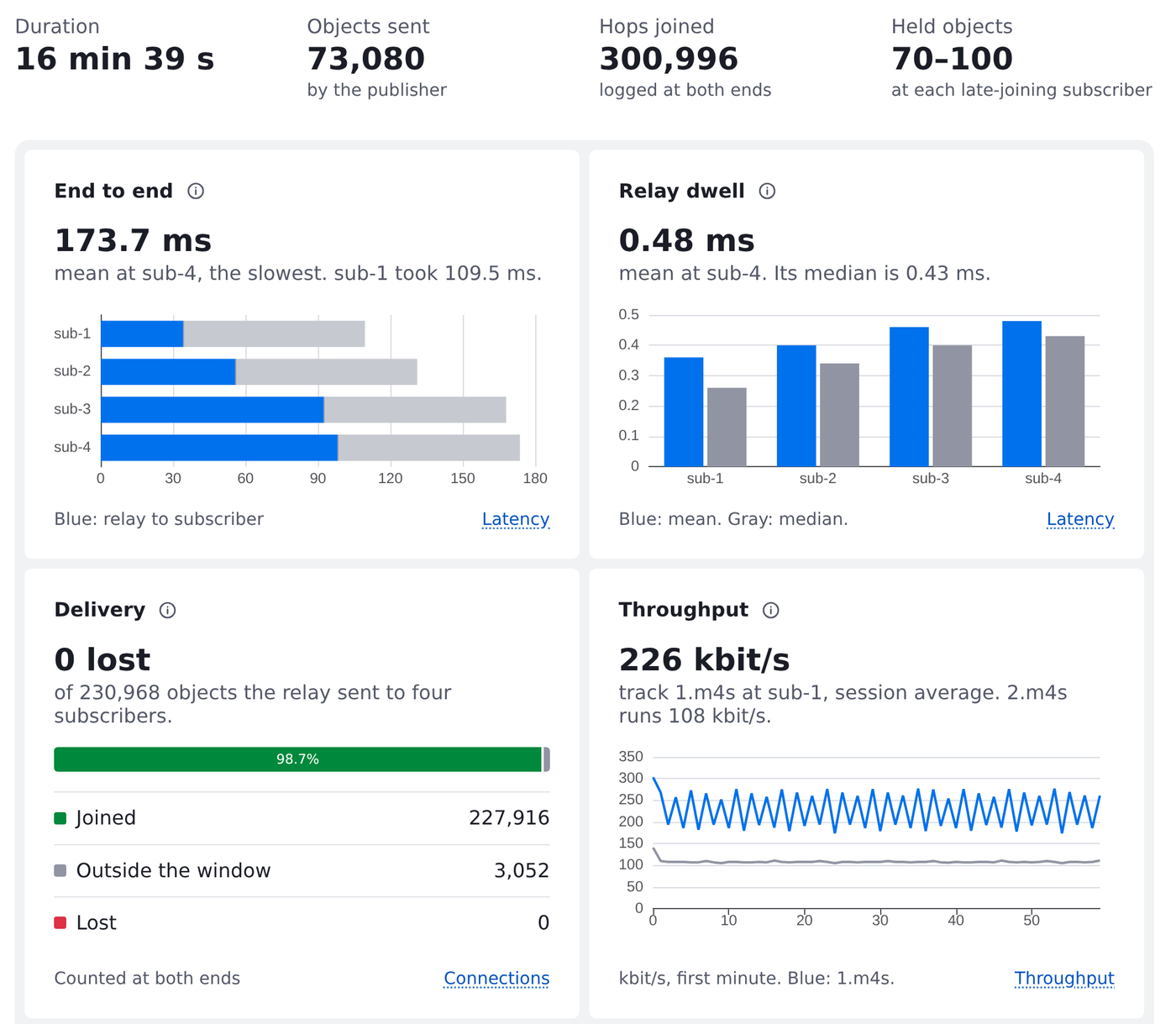Click the blue 1.m4s throughput line
Viewport: 1176px width, 1024px height.
[876, 809]
